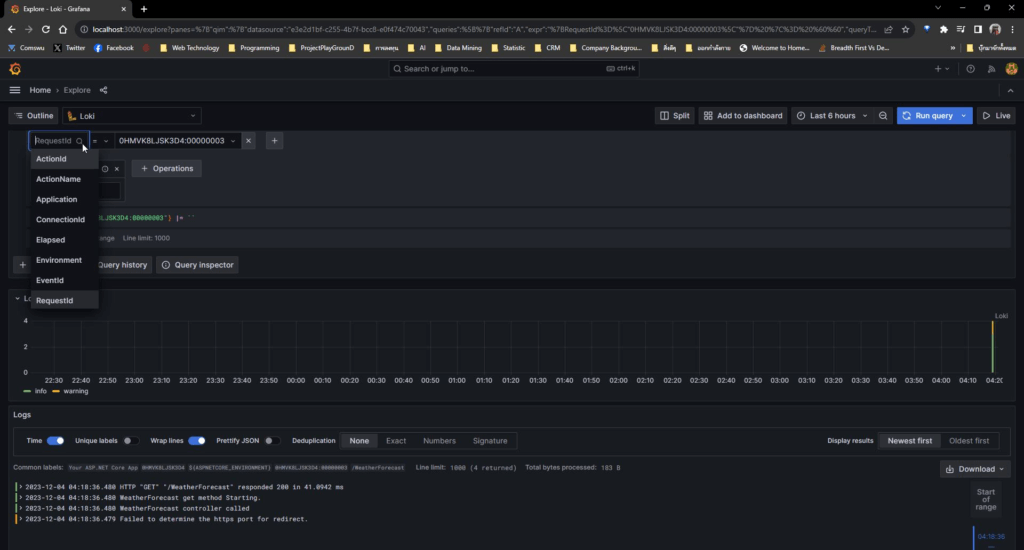1024x550 pixels.
Task: Open the Download dropdown
Action: (976, 469)
